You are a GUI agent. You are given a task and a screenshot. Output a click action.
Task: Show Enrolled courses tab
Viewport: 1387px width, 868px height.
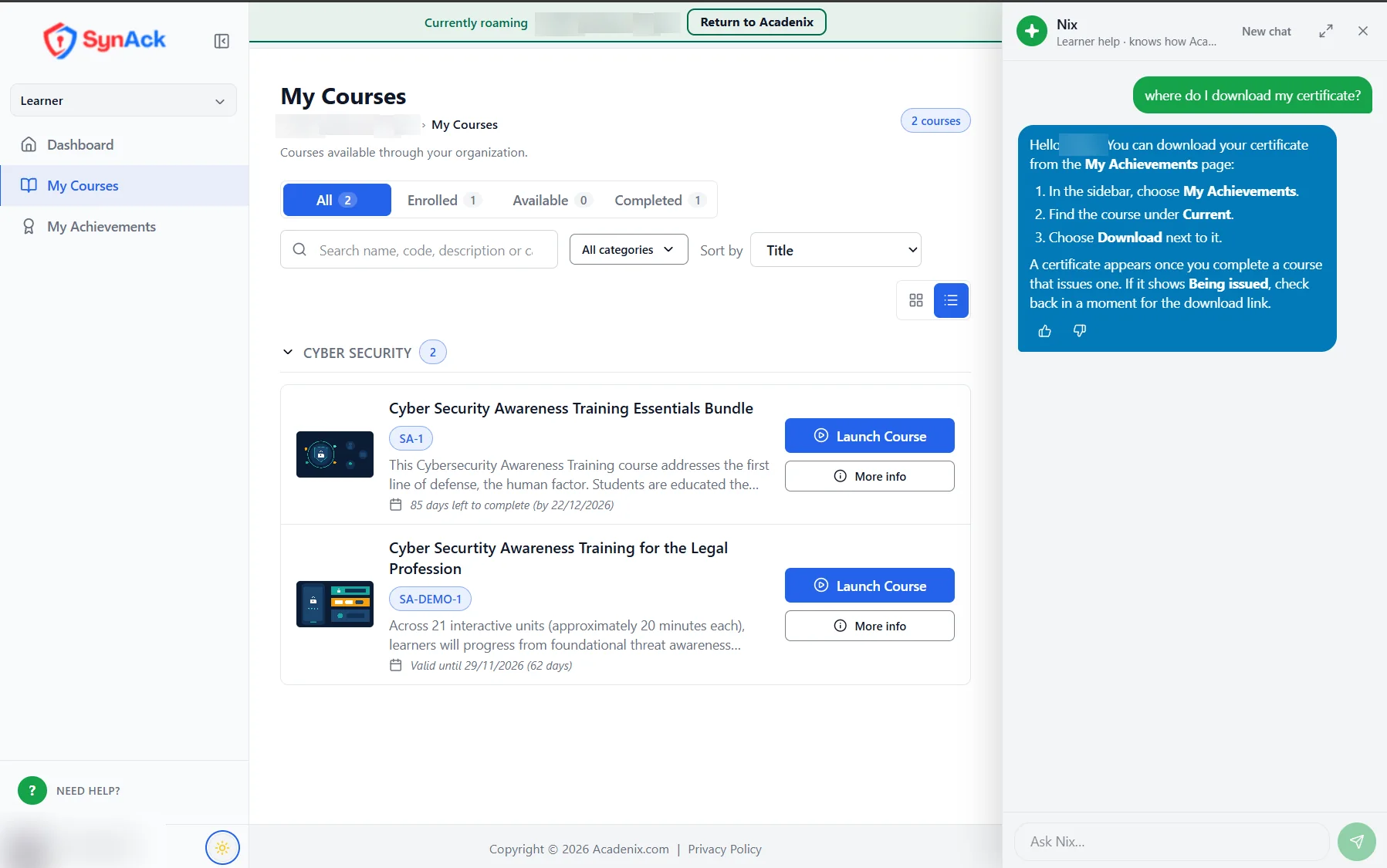coord(445,201)
